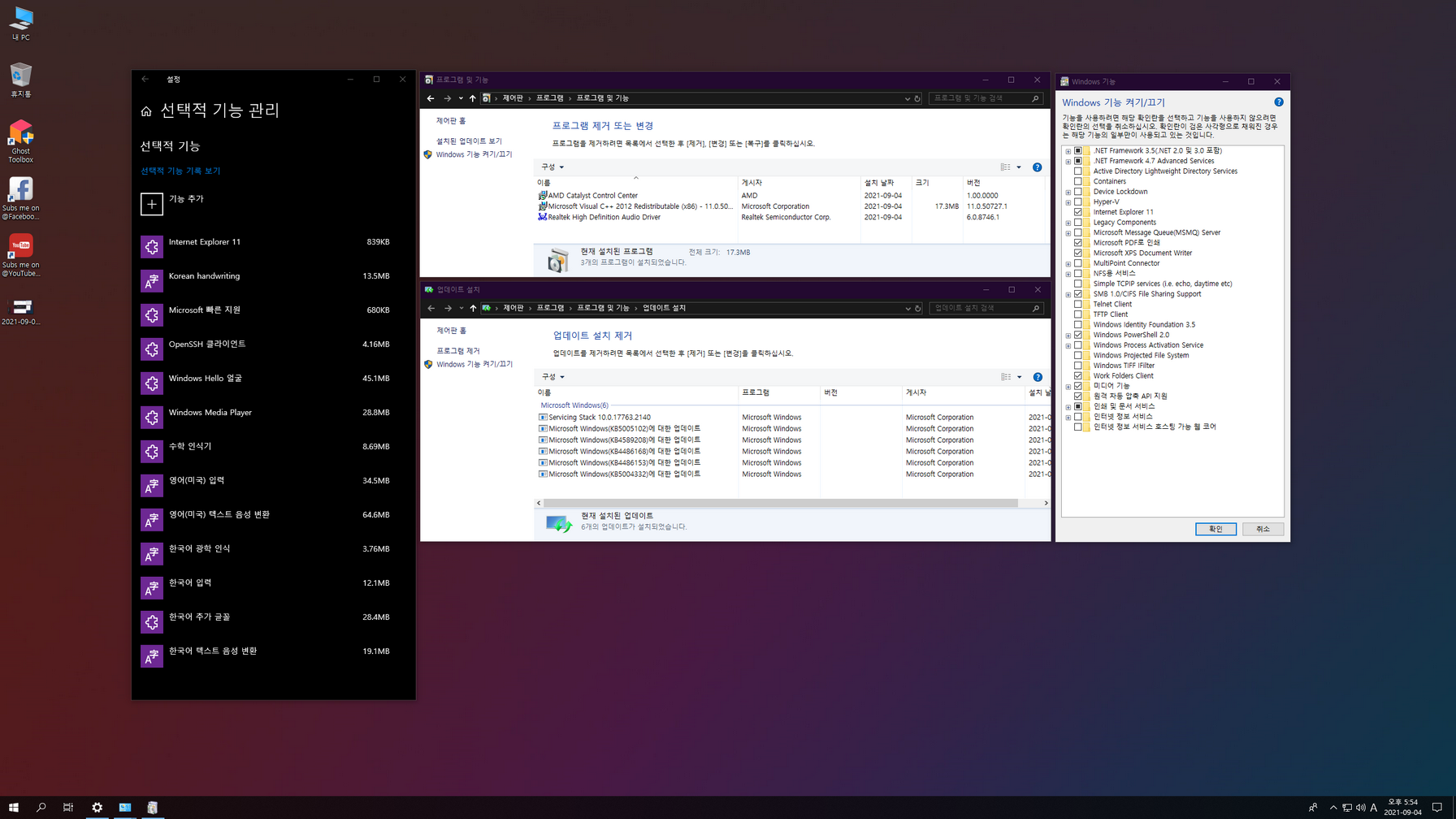Select the Korean handwriting feature icon
Viewport: 1456px width, 819px height.
[152, 280]
